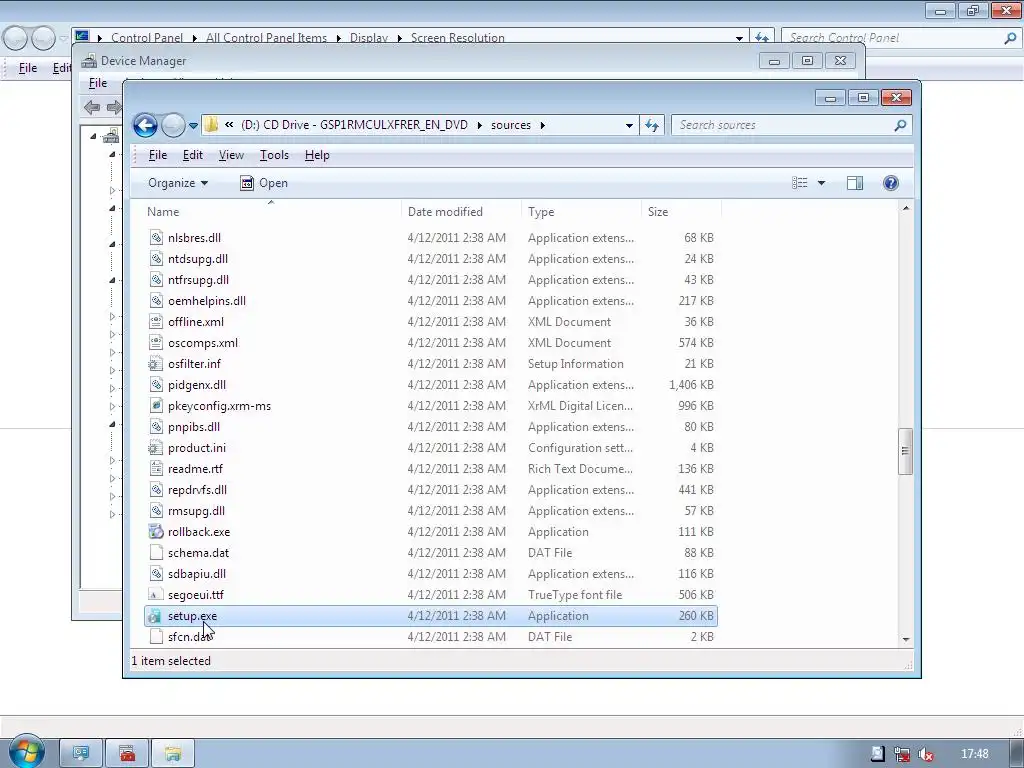The width and height of the screenshot is (1024, 768).
Task: Select the readme.rtf file icon
Action: (x=155, y=469)
